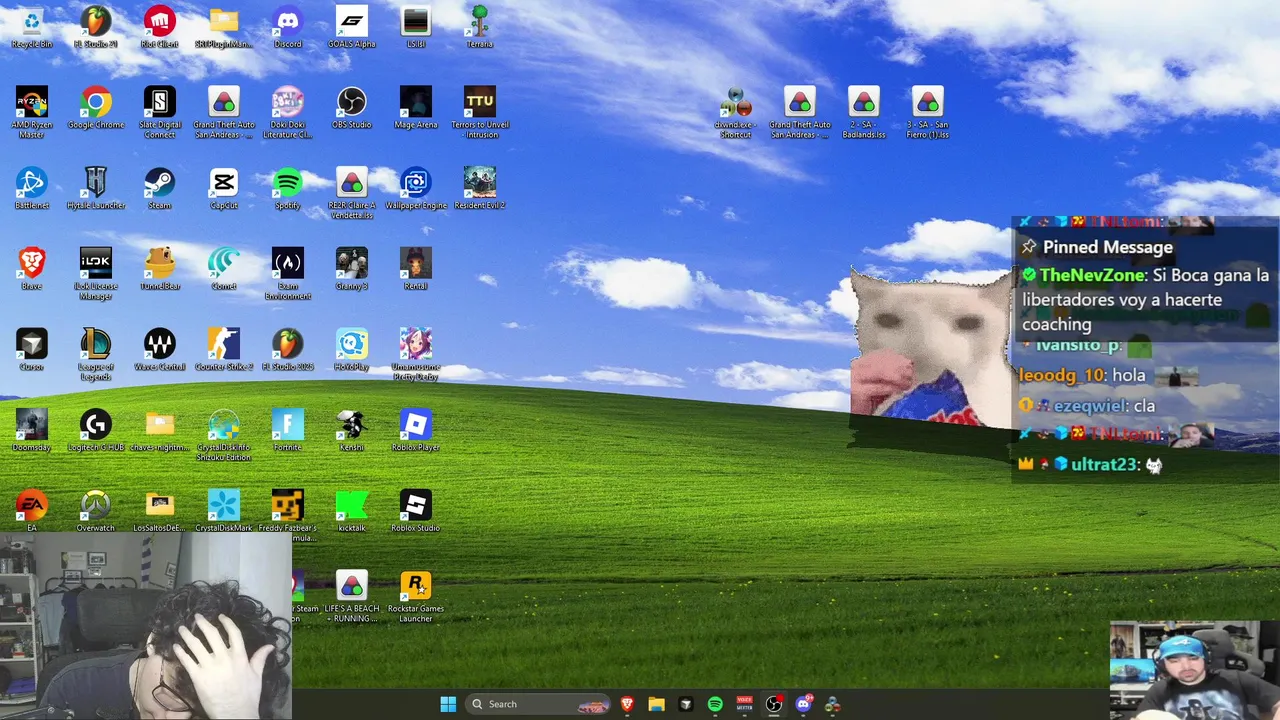1280x720 pixels.
Task: Launch Fortnite from the desktop
Action: pos(288,431)
